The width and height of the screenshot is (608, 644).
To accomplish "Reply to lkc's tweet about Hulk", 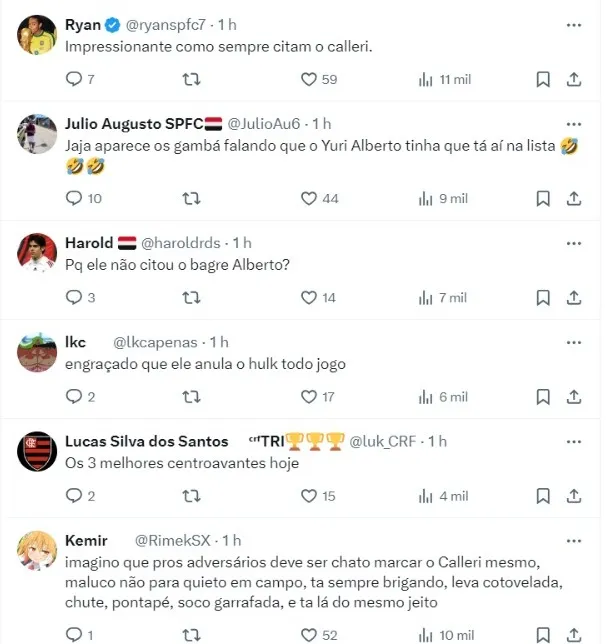I will (81, 397).
